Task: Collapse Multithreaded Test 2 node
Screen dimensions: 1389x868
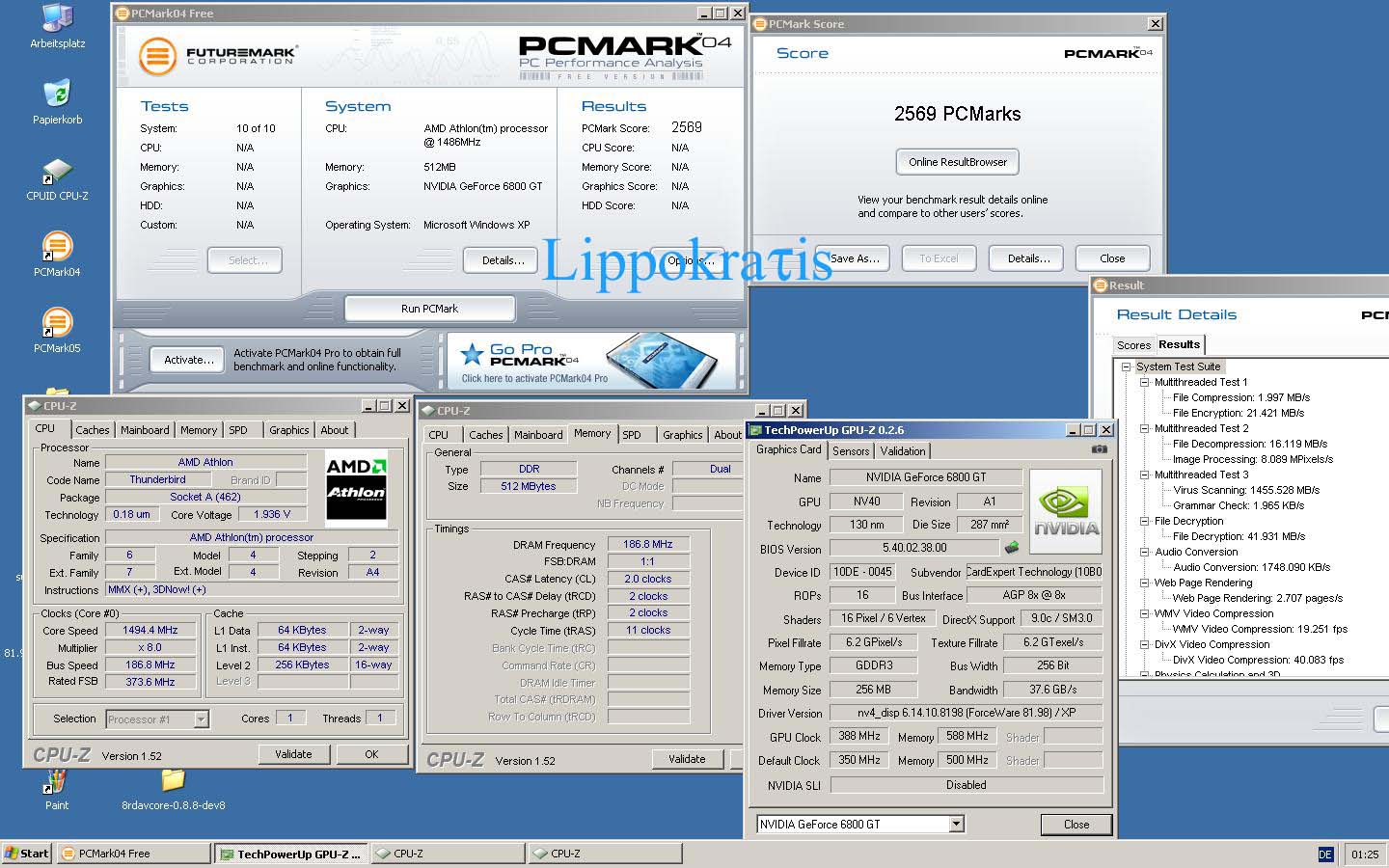Action: (1144, 428)
